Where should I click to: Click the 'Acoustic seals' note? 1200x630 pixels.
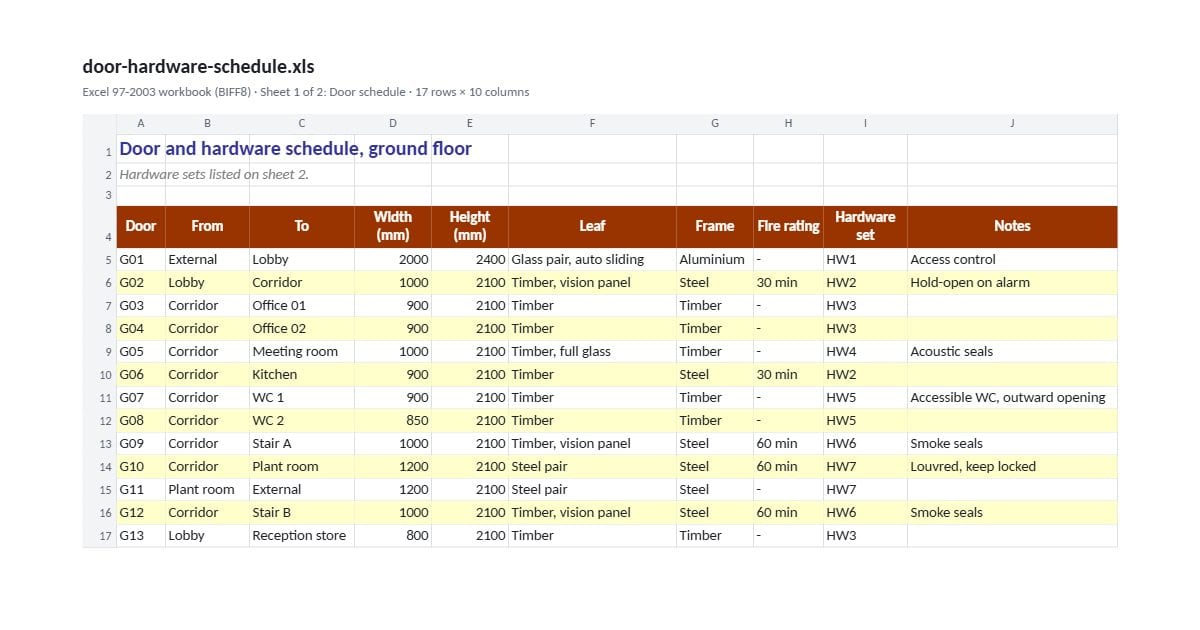tap(1012, 352)
